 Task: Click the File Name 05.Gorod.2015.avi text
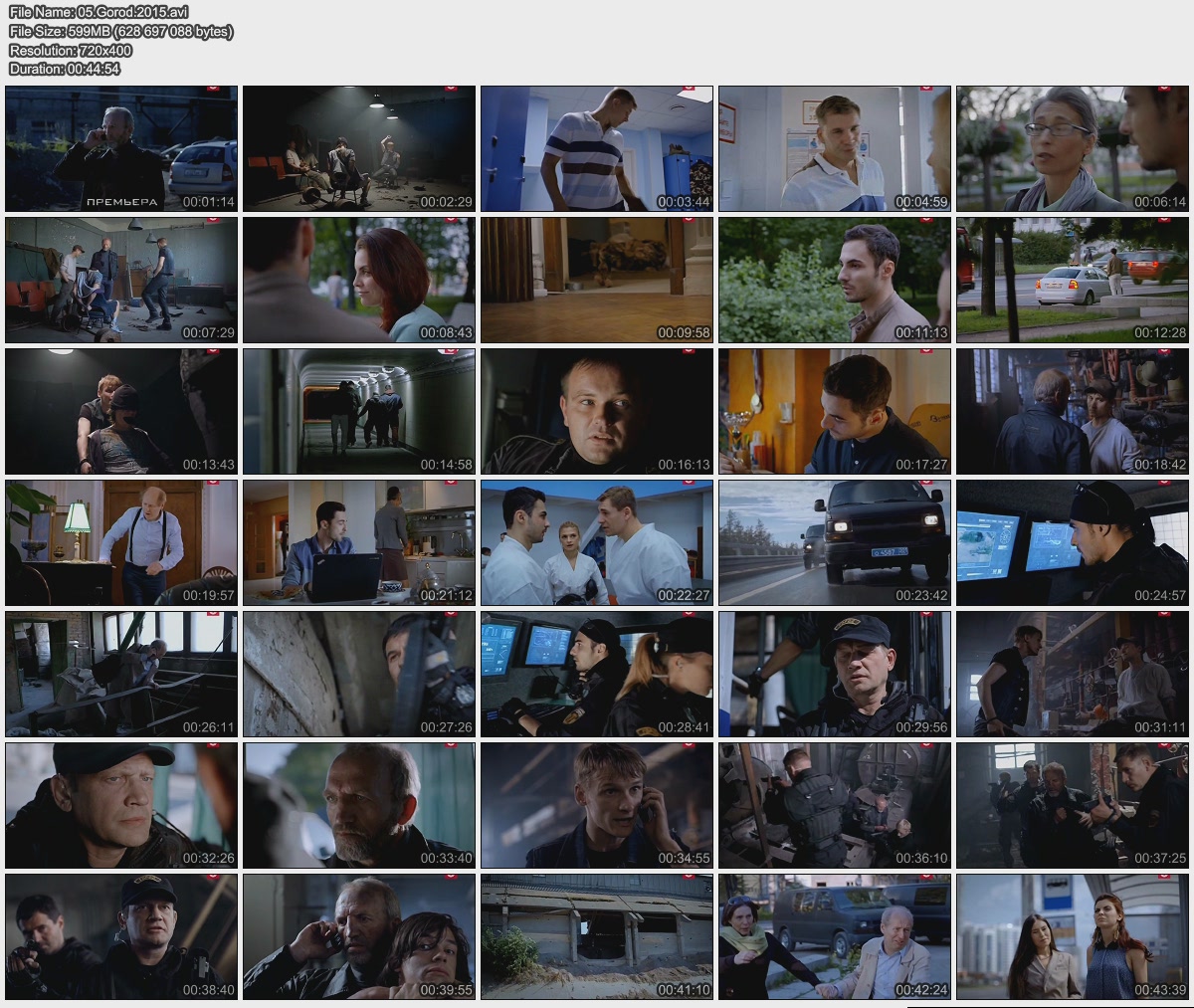pos(98,12)
